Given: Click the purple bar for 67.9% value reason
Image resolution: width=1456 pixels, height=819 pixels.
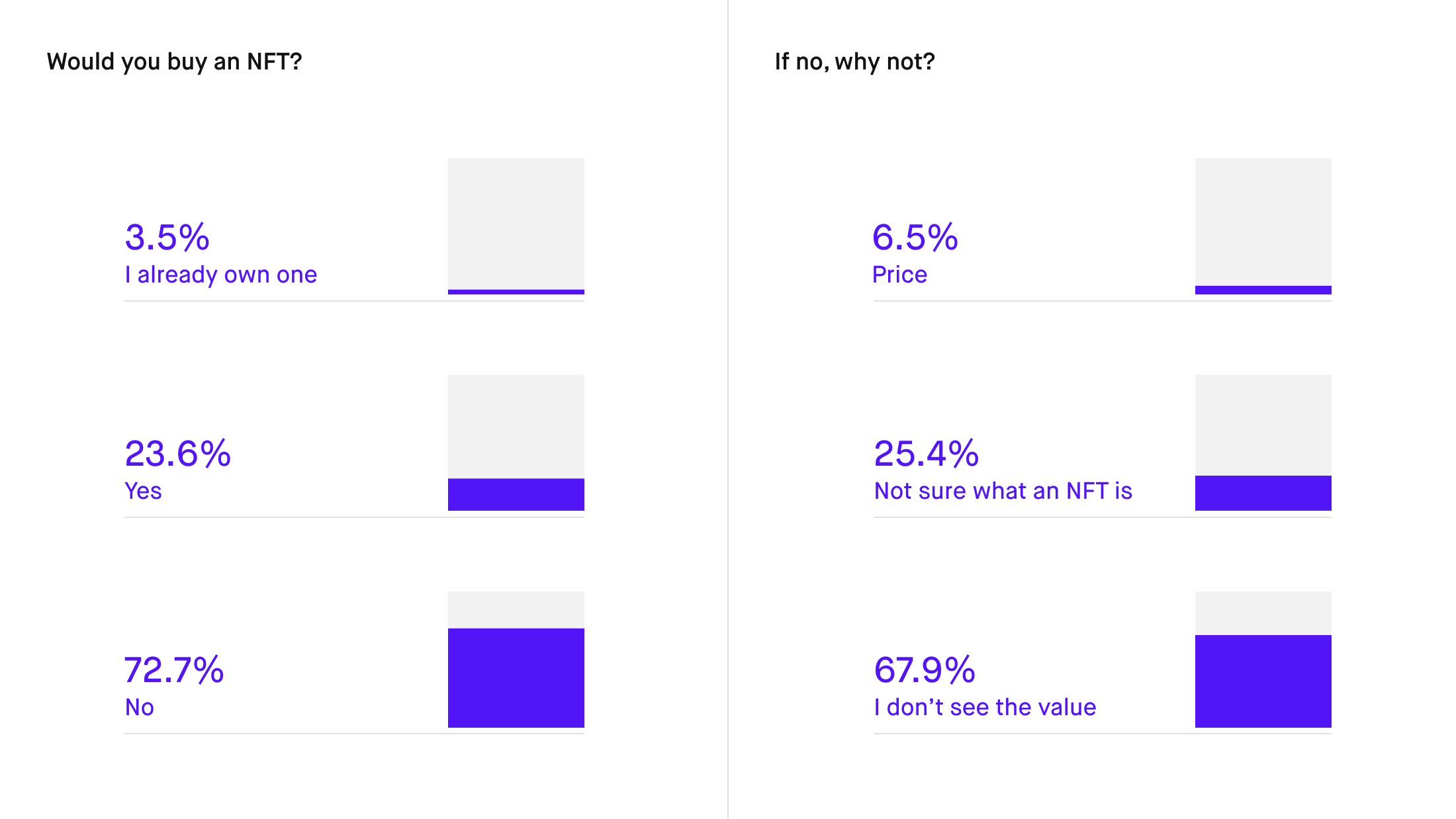Looking at the screenshot, I should (1263, 681).
